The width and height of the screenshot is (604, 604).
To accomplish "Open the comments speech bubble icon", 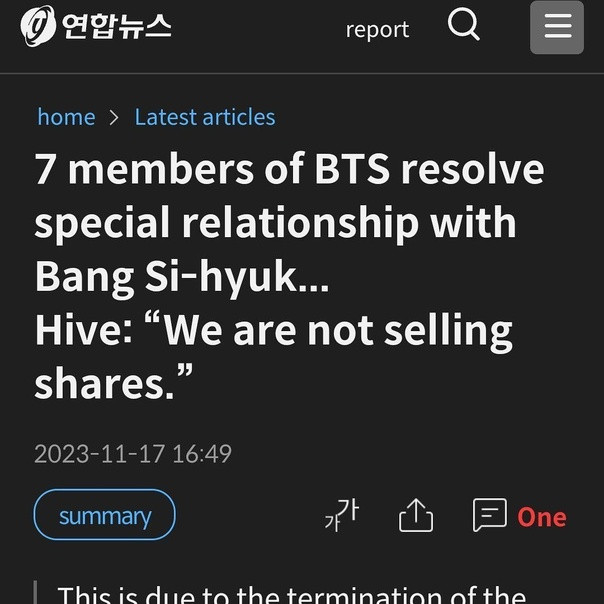I will (x=490, y=515).
